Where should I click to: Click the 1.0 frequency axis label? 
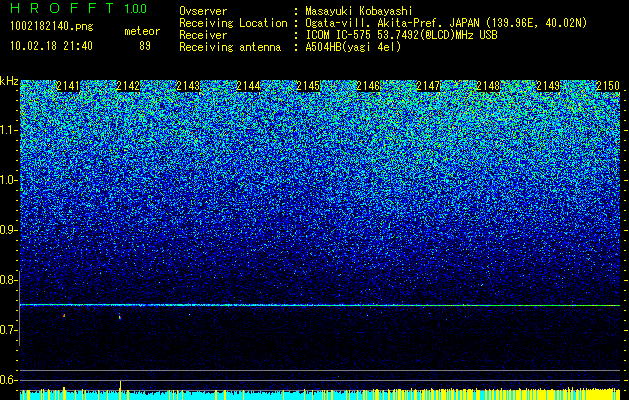[x=9, y=180]
